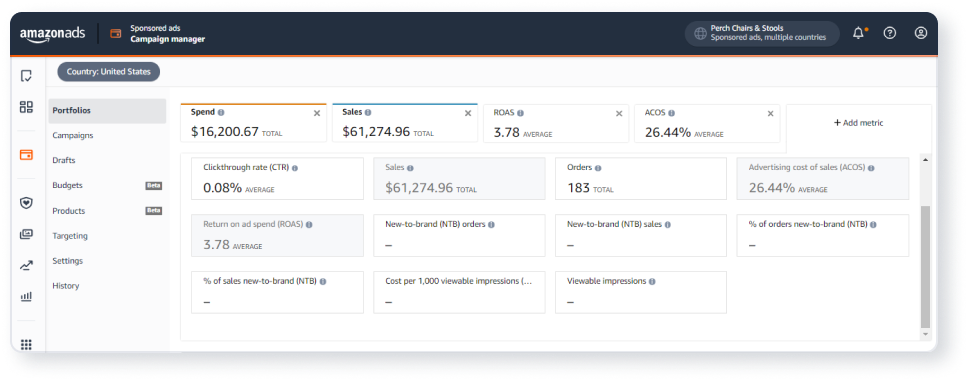Click the info icon beside ROAS tab
968x381 pixels.
pos(520,113)
